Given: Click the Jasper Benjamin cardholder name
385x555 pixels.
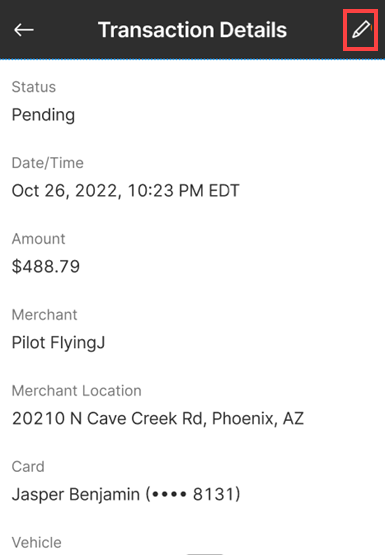Looking at the screenshot, I should pyautogui.click(x=76, y=494).
